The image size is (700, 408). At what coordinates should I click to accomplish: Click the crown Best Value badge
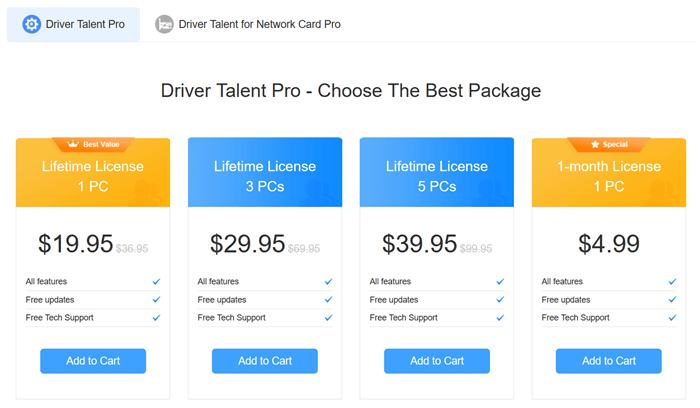point(93,144)
